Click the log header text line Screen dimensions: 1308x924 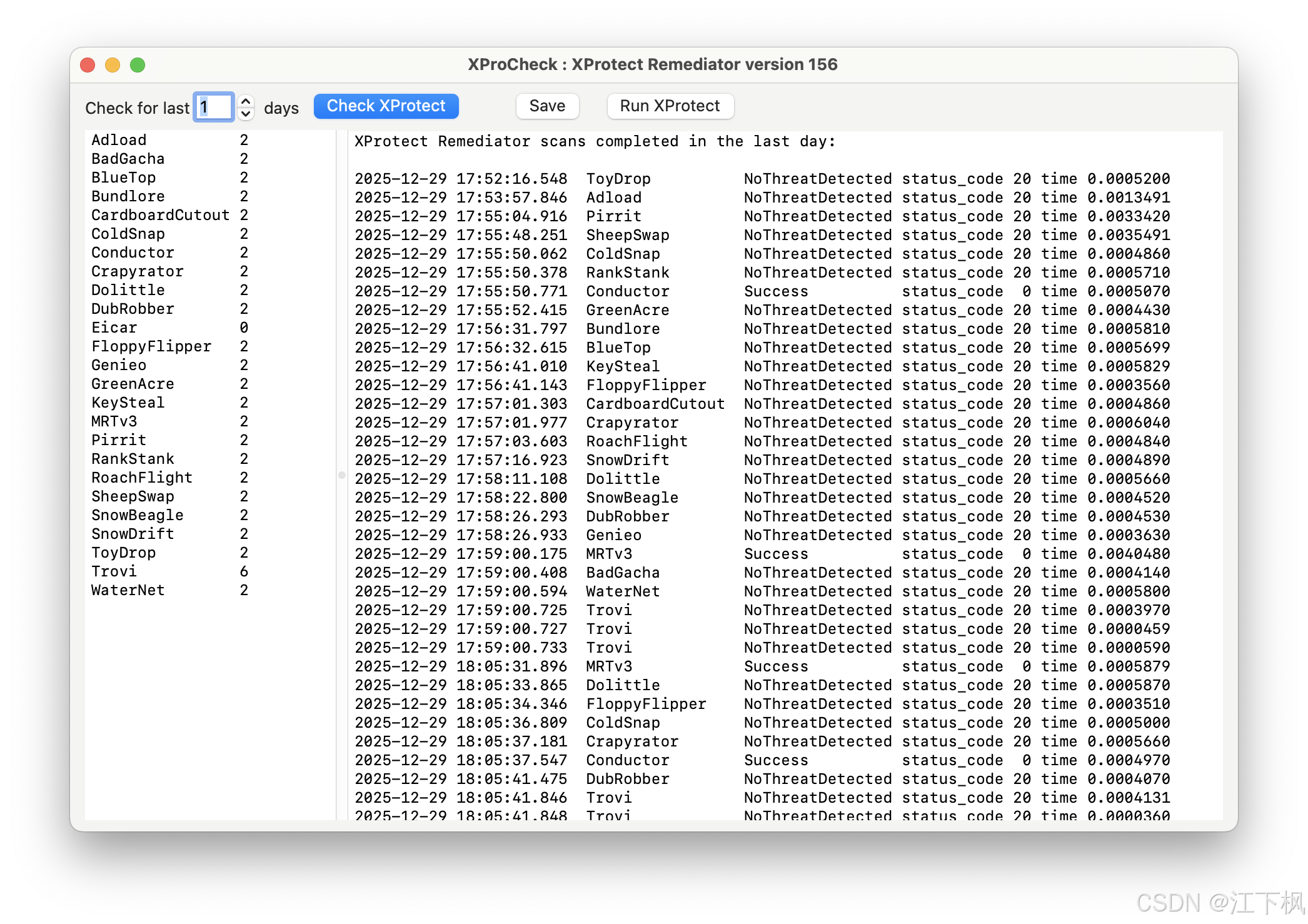(594, 141)
